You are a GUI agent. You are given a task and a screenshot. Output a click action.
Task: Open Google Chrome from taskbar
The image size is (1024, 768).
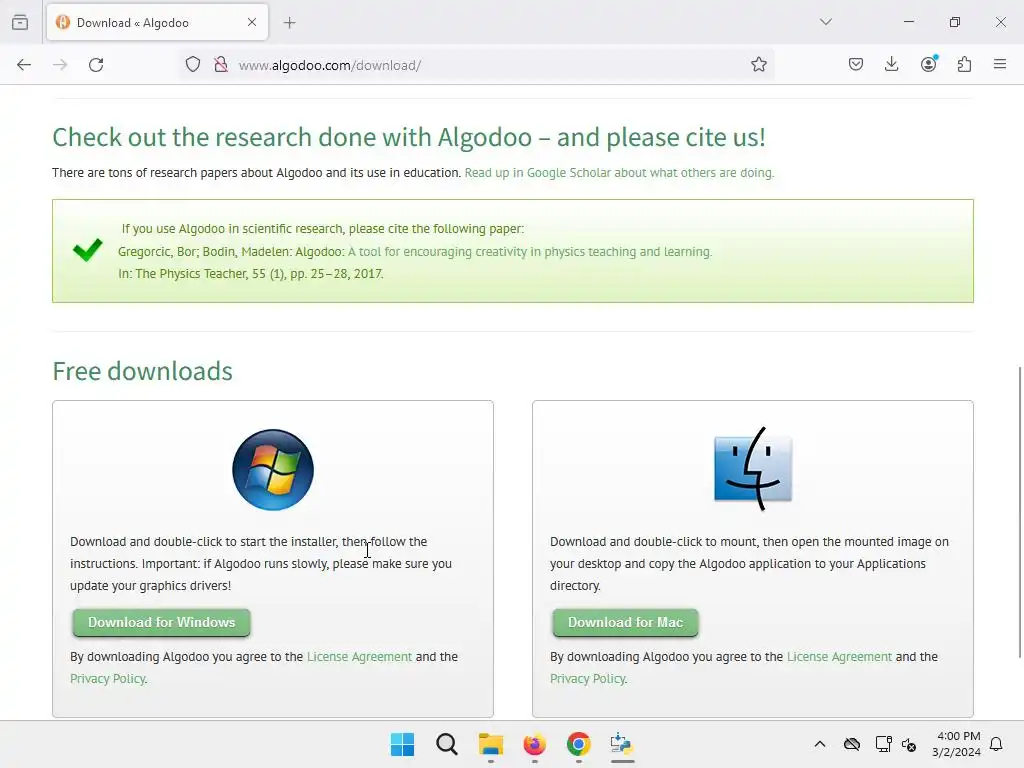coord(579,744)
